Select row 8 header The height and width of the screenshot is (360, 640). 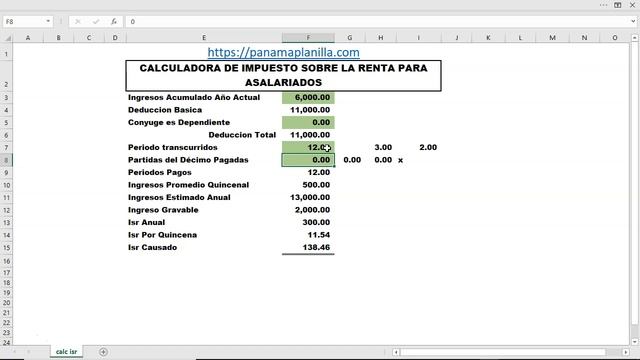click(x=6, y=160)
